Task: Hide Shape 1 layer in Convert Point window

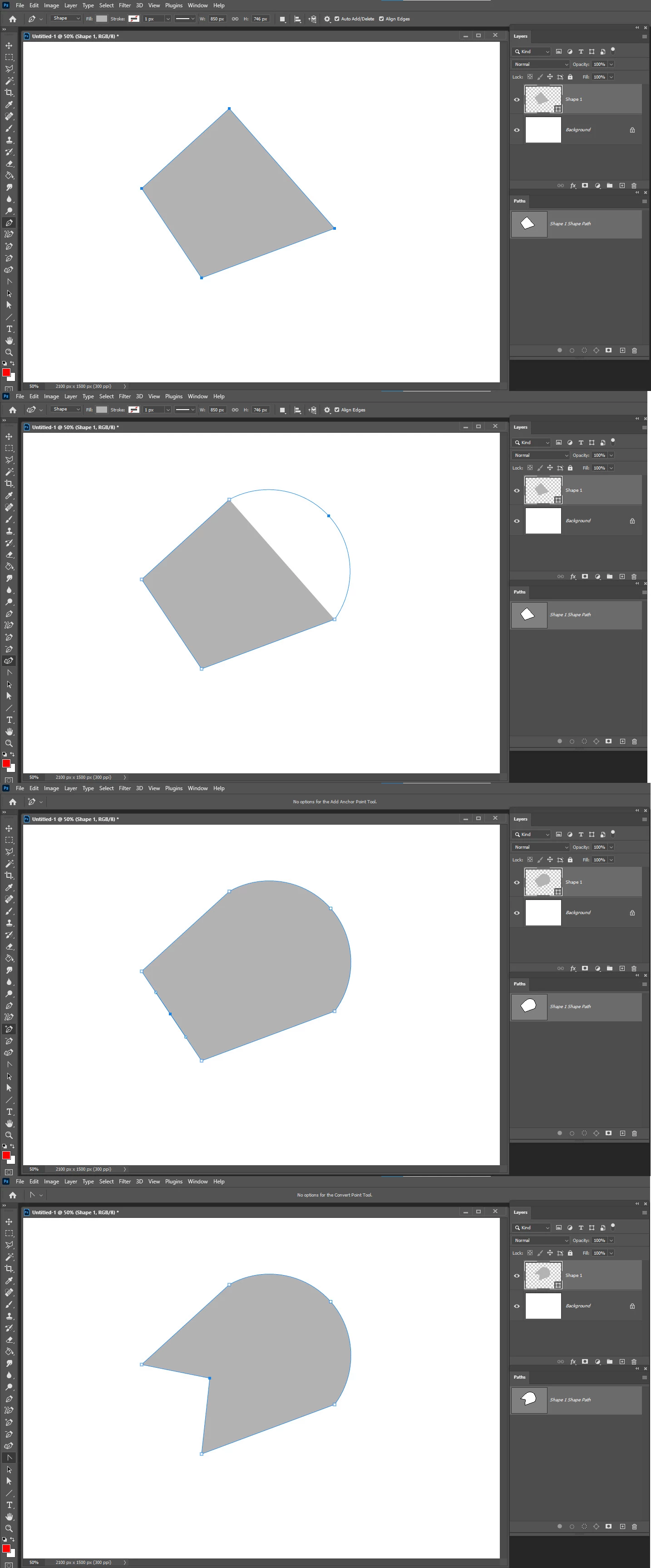Action: point(517,1276)
